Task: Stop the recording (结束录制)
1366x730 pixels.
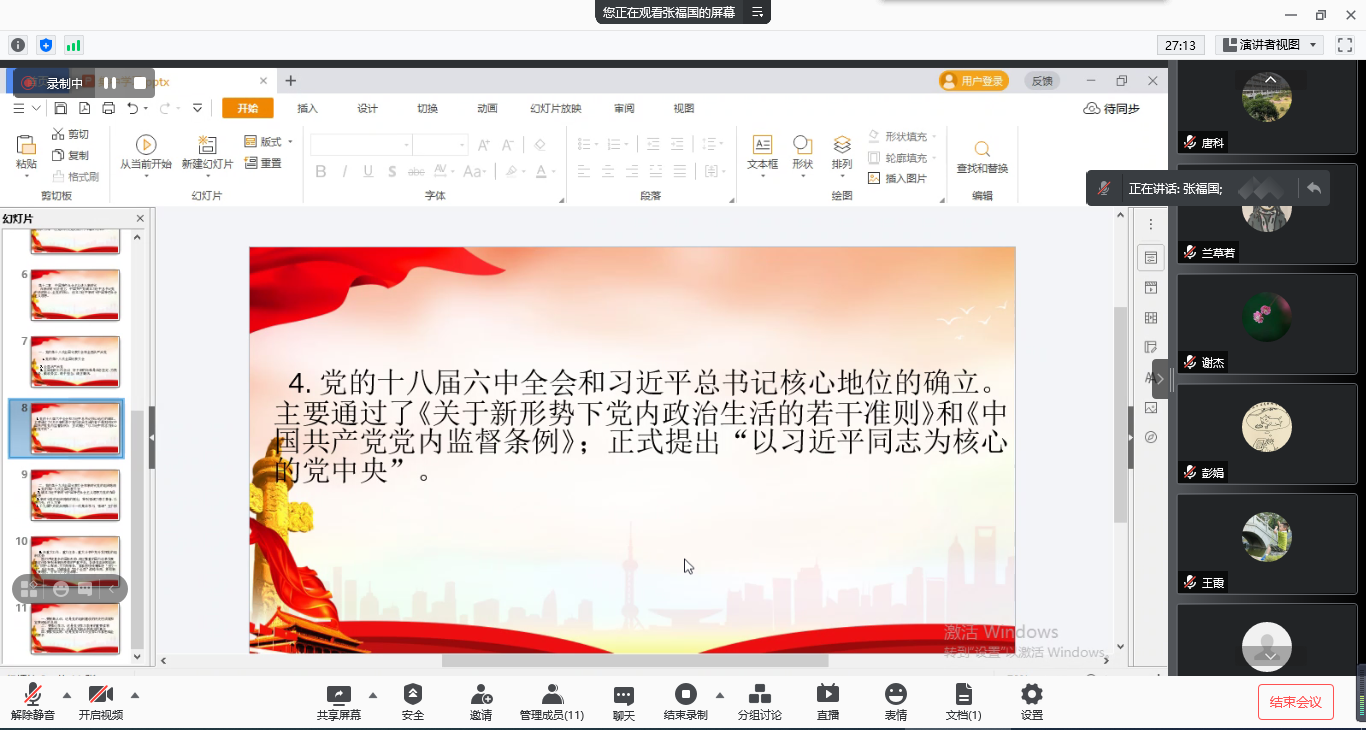Action: pyautogui.click(x=685, y=695)
